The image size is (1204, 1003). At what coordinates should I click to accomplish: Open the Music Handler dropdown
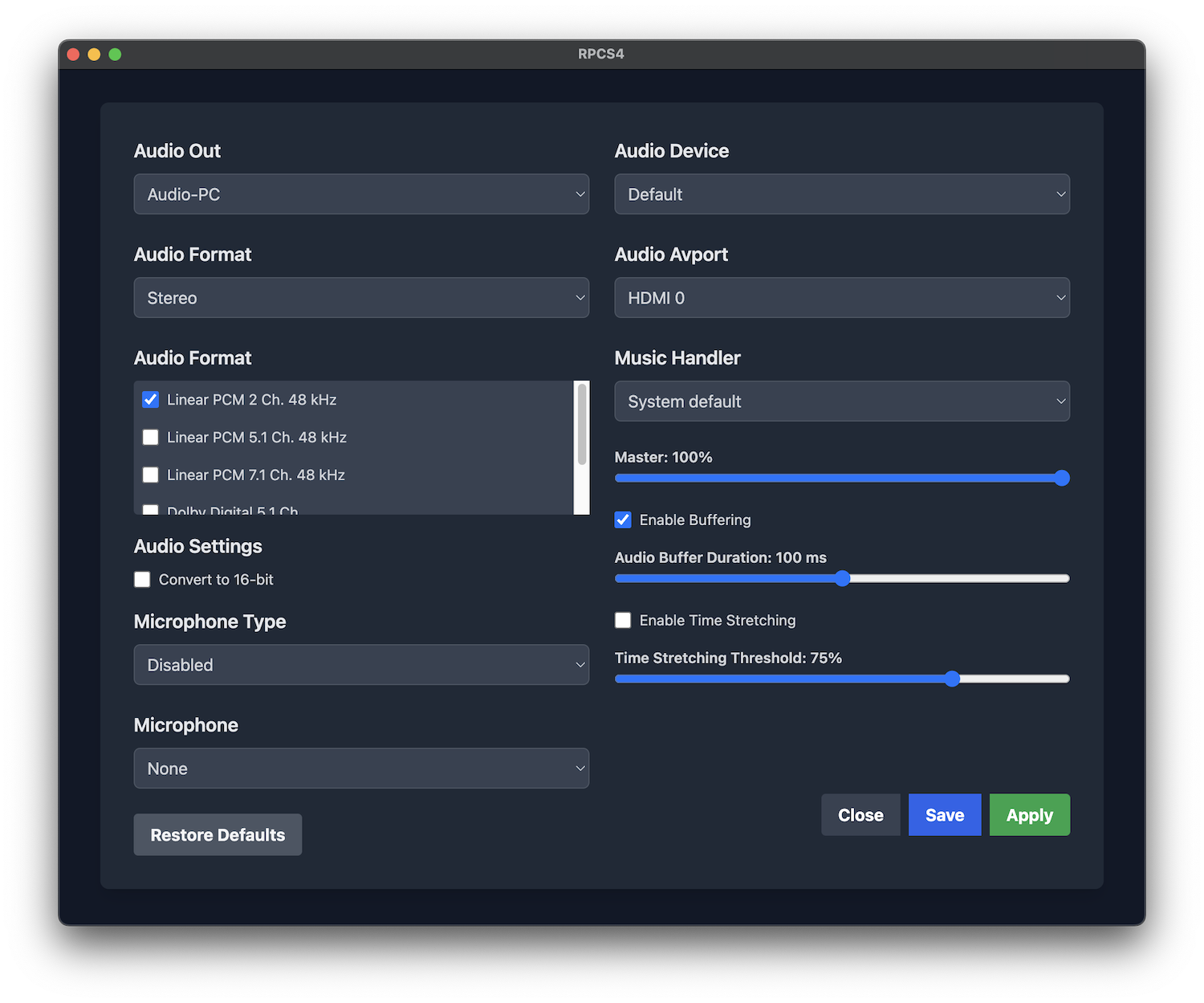[841, 401]
